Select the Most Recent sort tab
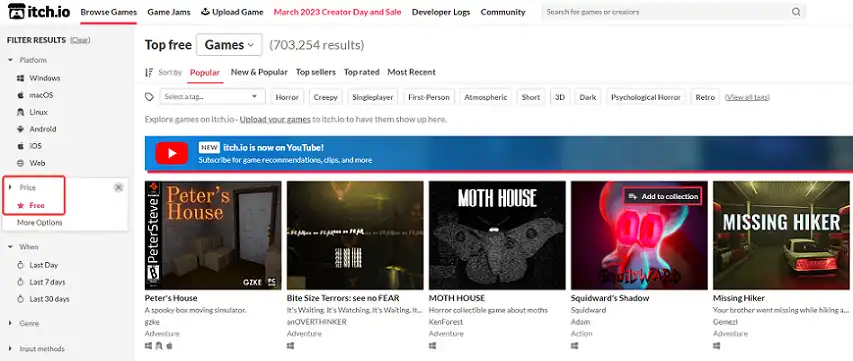The height and width of the screenshot is (361, 853). tap(411, 72)
